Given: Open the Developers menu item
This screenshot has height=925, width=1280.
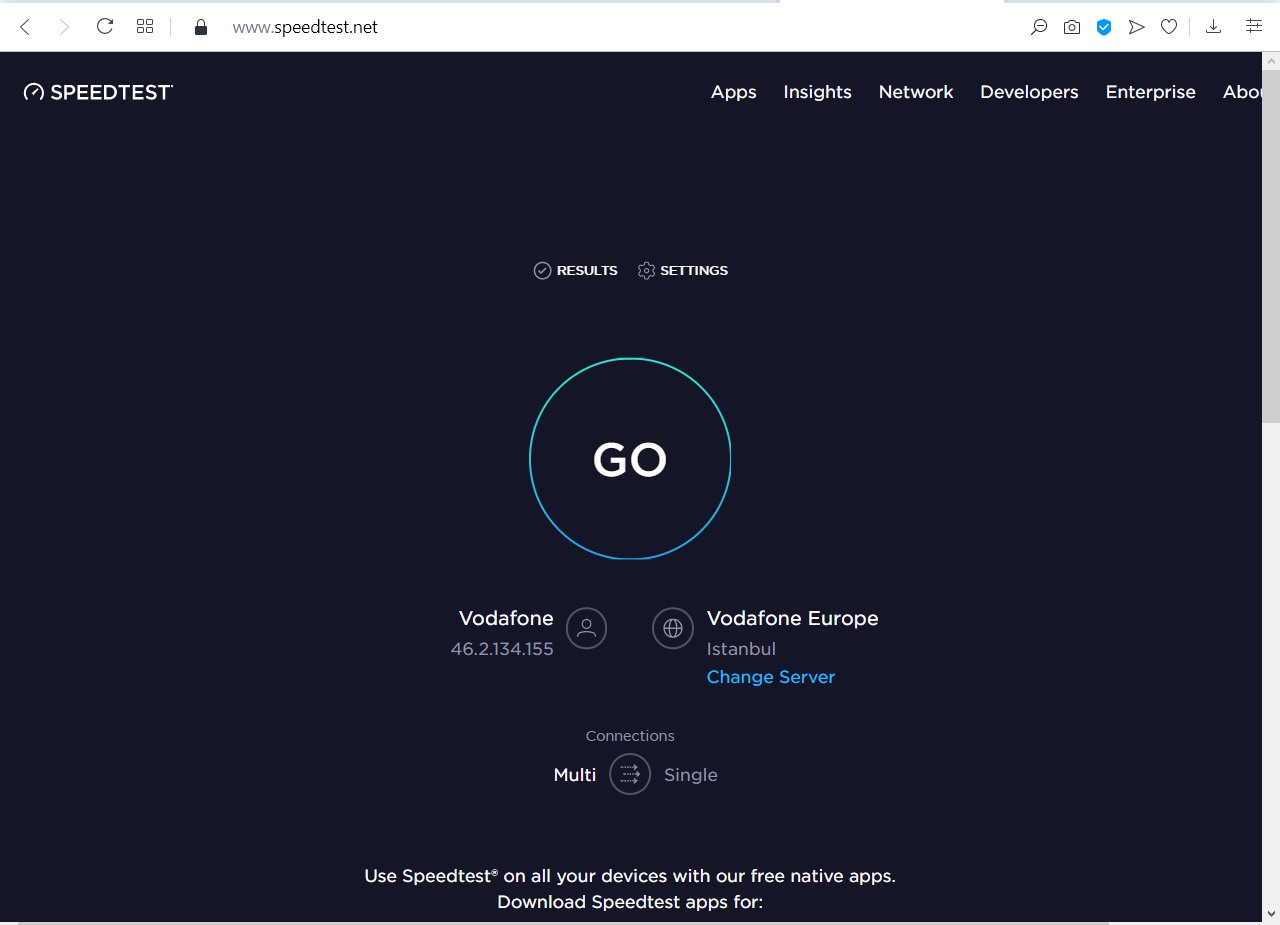Looking at the screenshot, I should point(1029,92).
